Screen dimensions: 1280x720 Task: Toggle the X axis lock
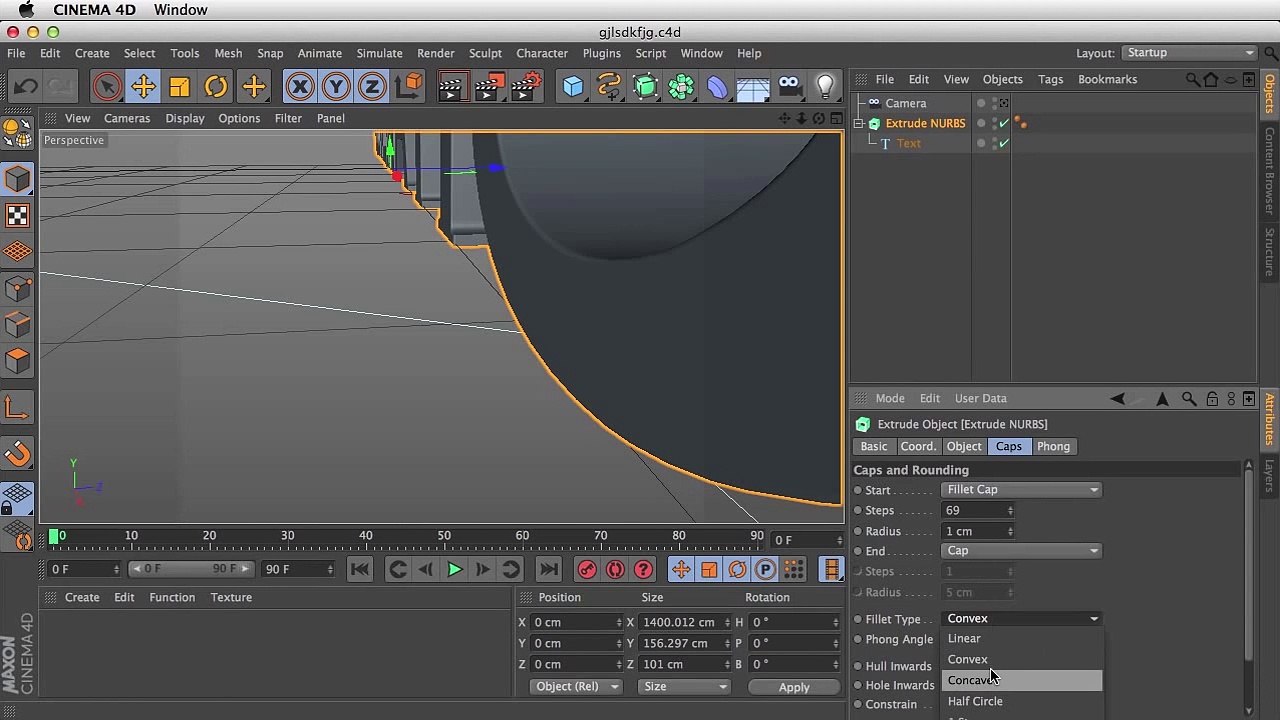[299, 87]
